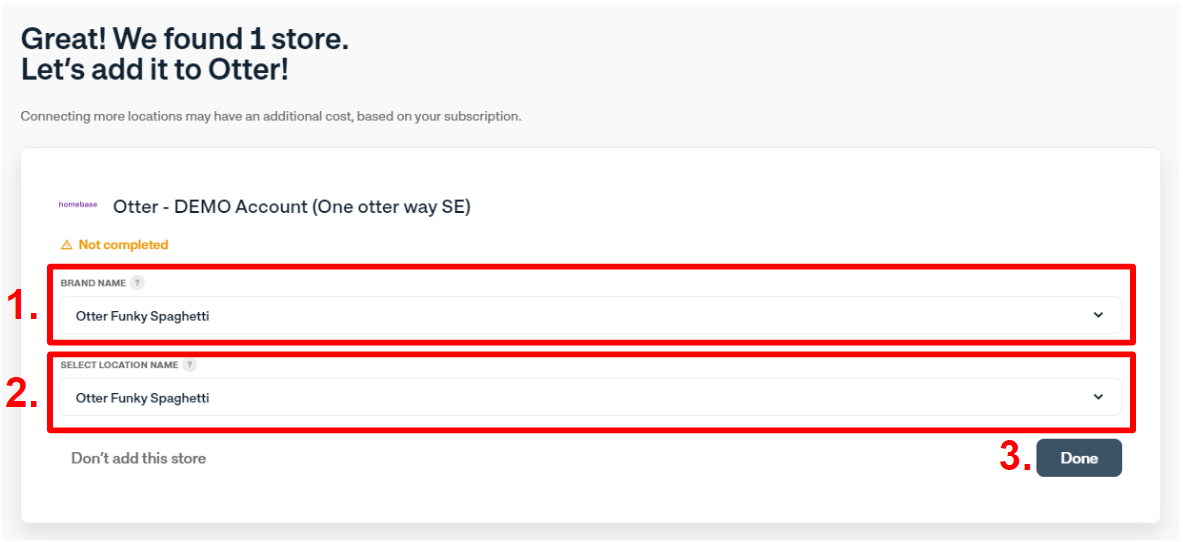Click the Select Location Name help icon
Image resolution: width=1183 pixels, height=542 pixels.
[x=189, y=365]
